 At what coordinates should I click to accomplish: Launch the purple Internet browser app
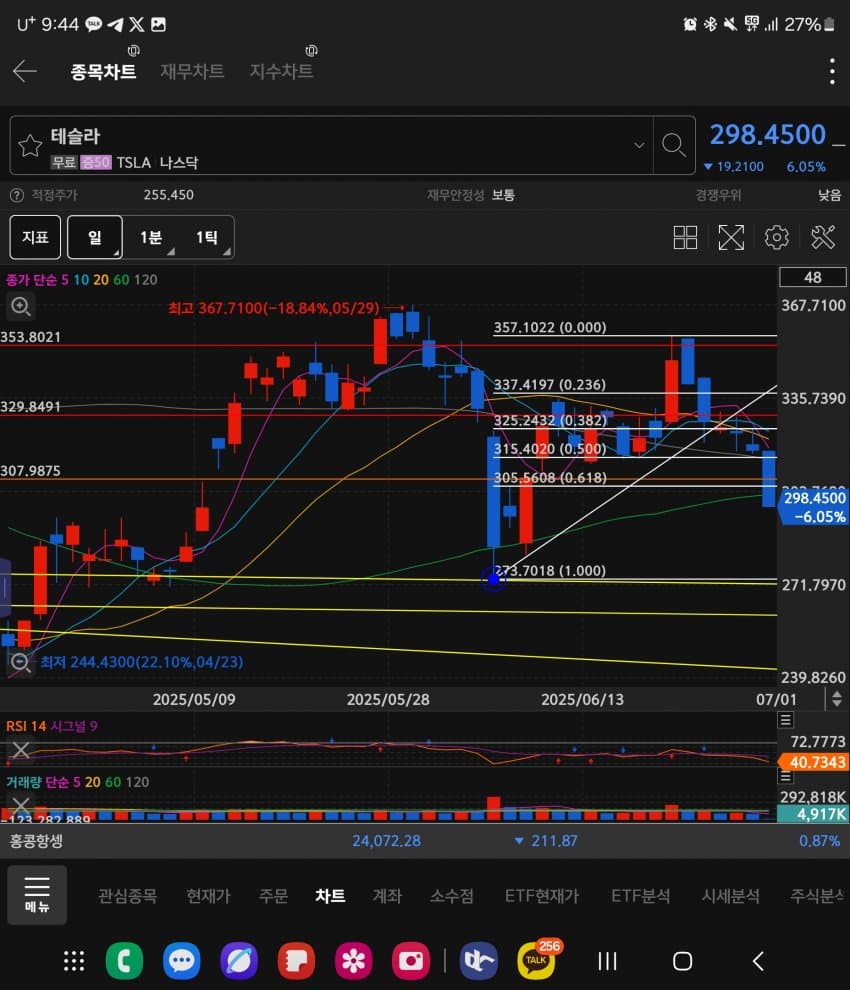[239, 961]
